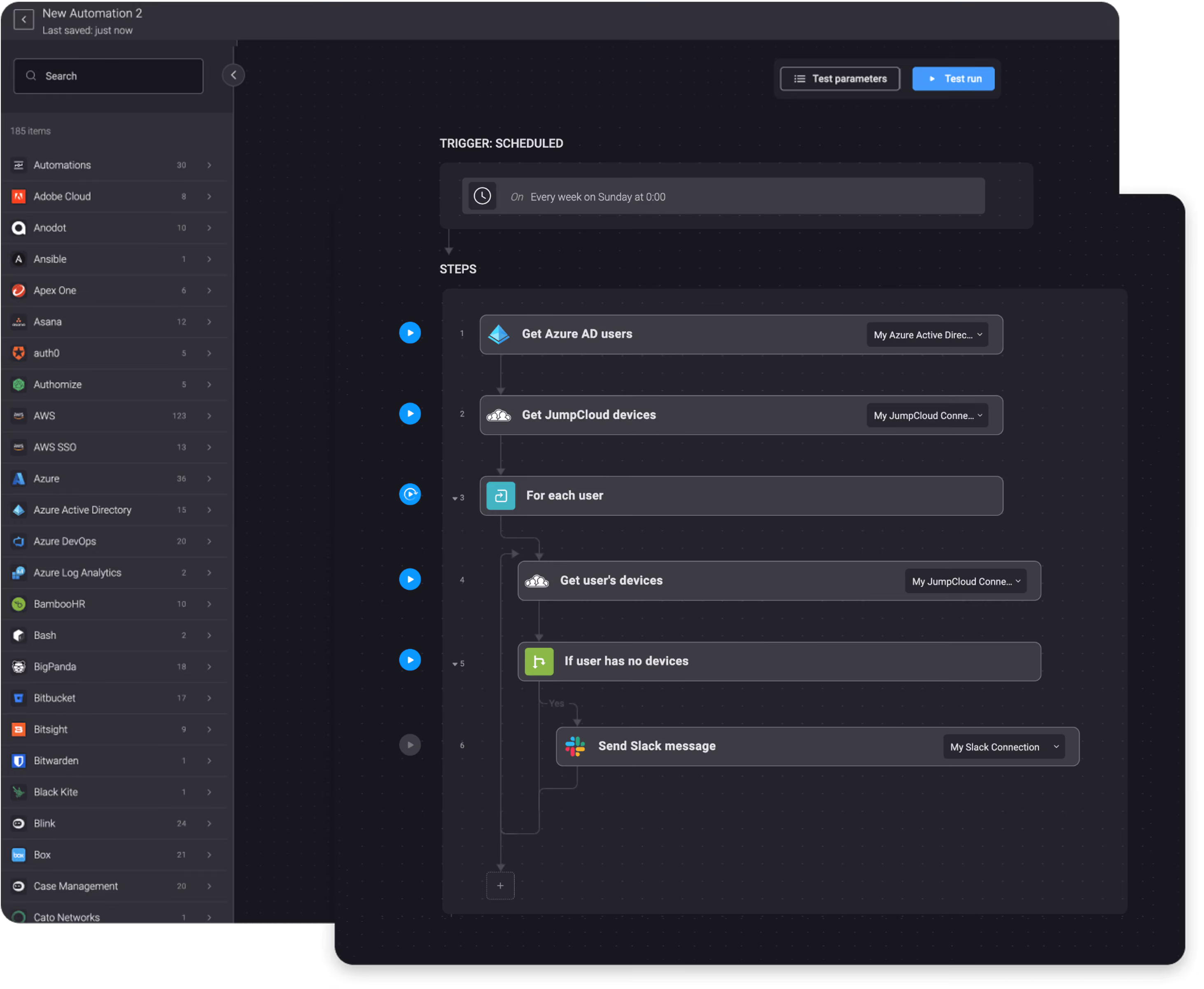
Task: Select the Send Slack message step
Action: tap(819, 747)
